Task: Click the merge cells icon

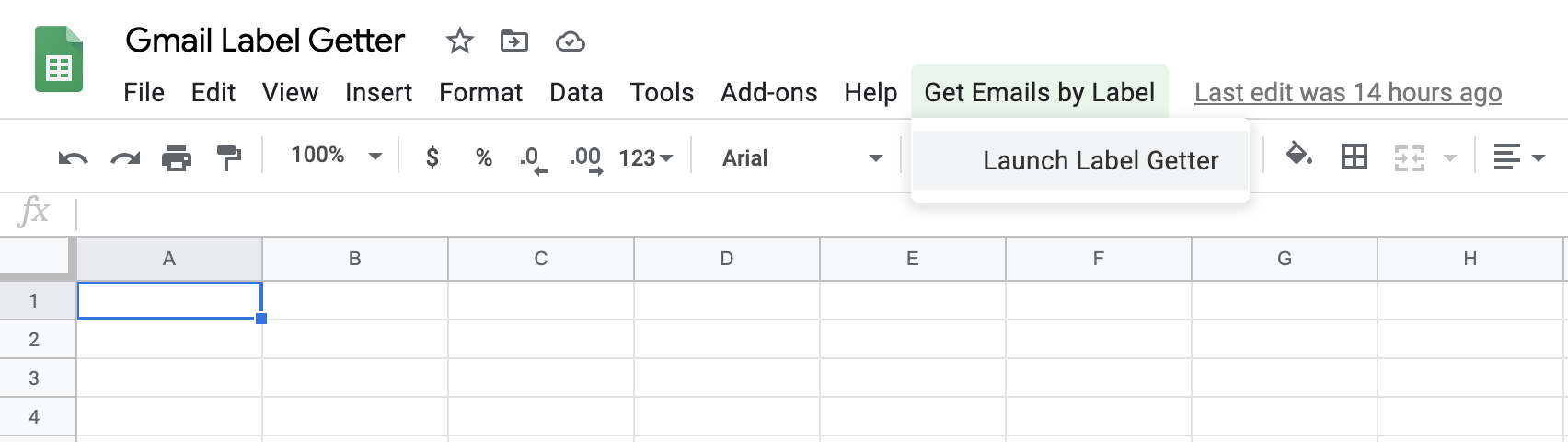Action: point(1409,158)
